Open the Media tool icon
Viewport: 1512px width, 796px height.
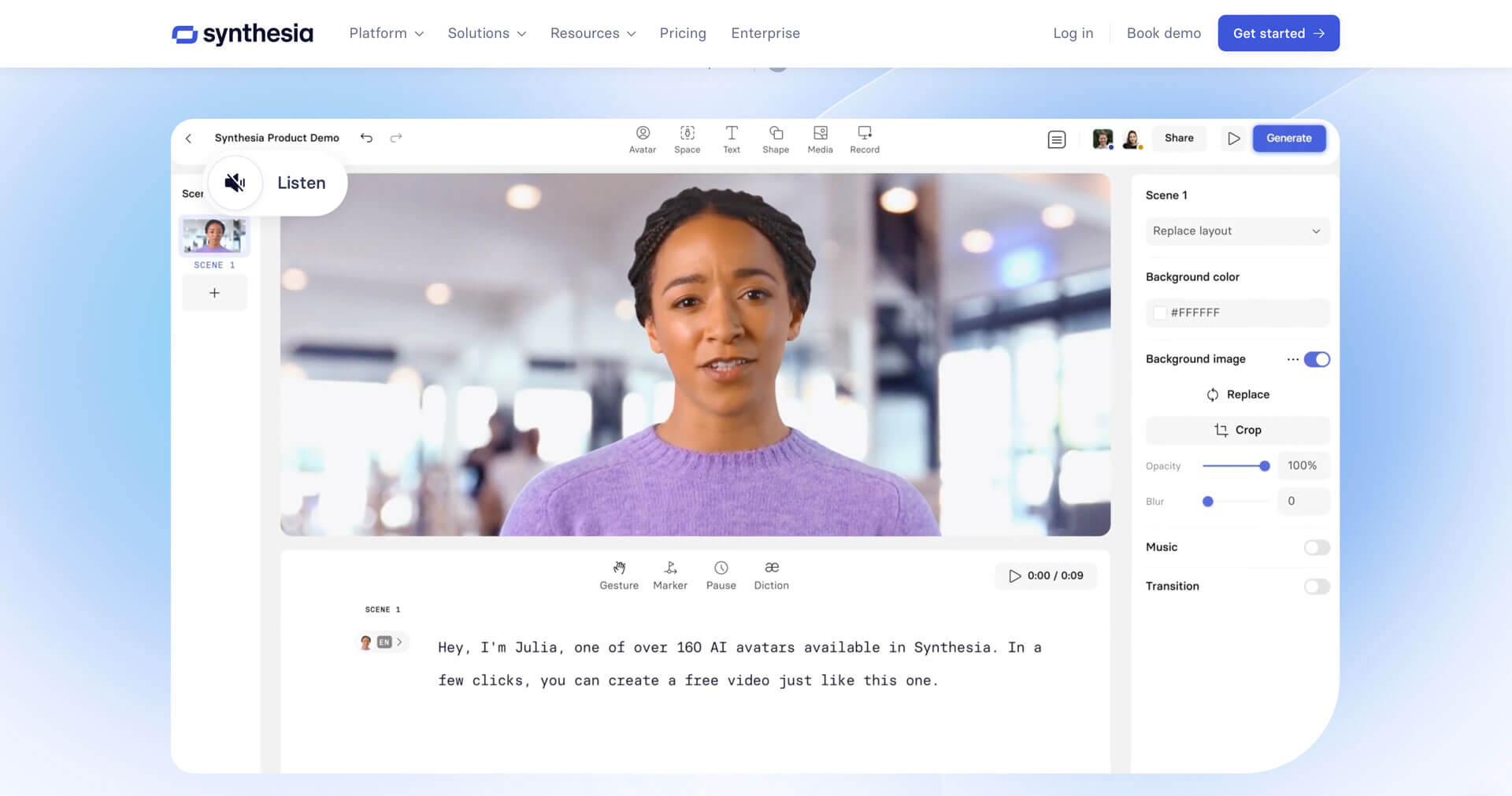[820, 139]
